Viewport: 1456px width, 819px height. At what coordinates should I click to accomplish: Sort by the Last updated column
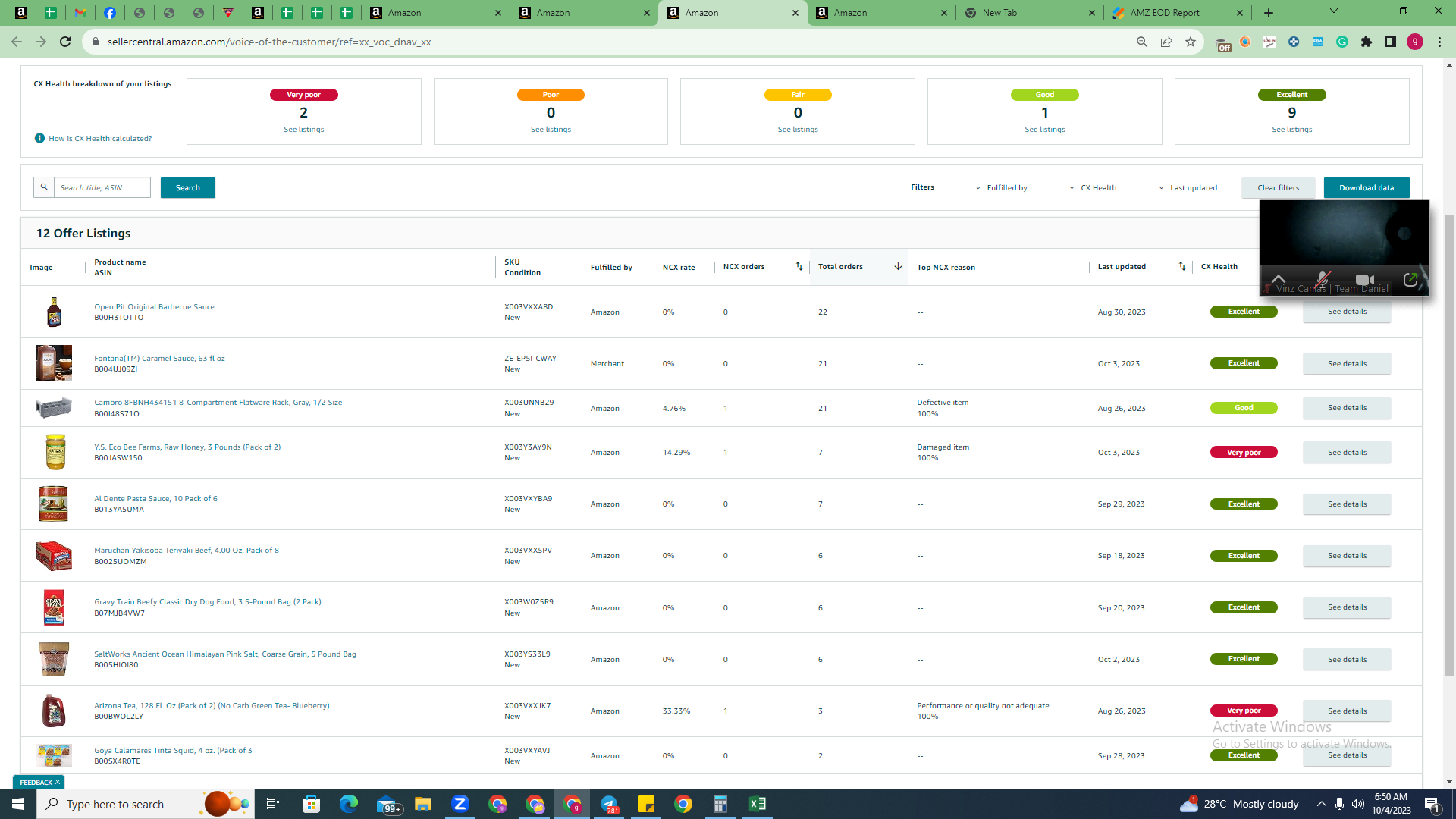pyautogui.click(x=1181, y=266)
